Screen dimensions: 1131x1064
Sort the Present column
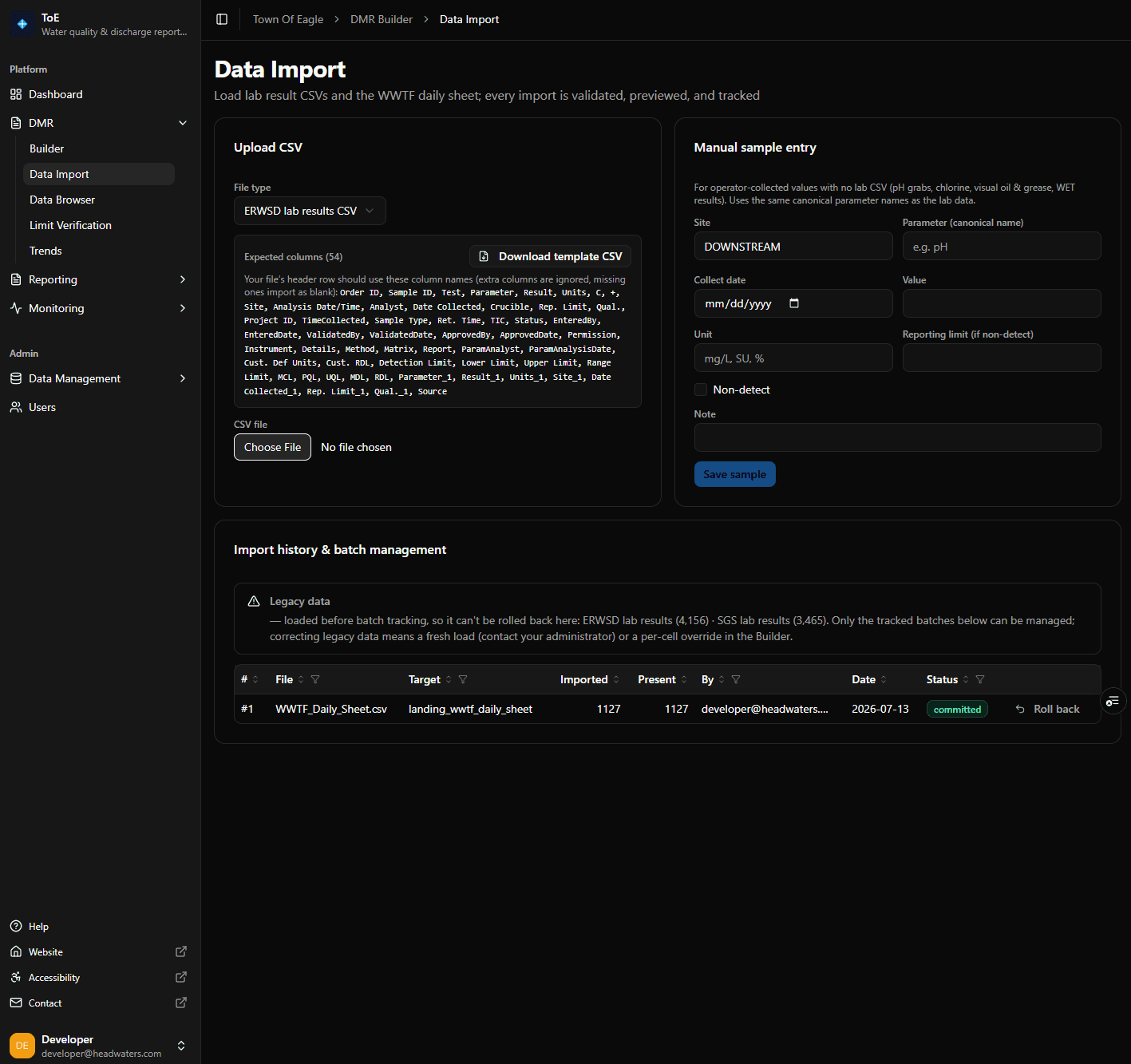click(684, 679)
